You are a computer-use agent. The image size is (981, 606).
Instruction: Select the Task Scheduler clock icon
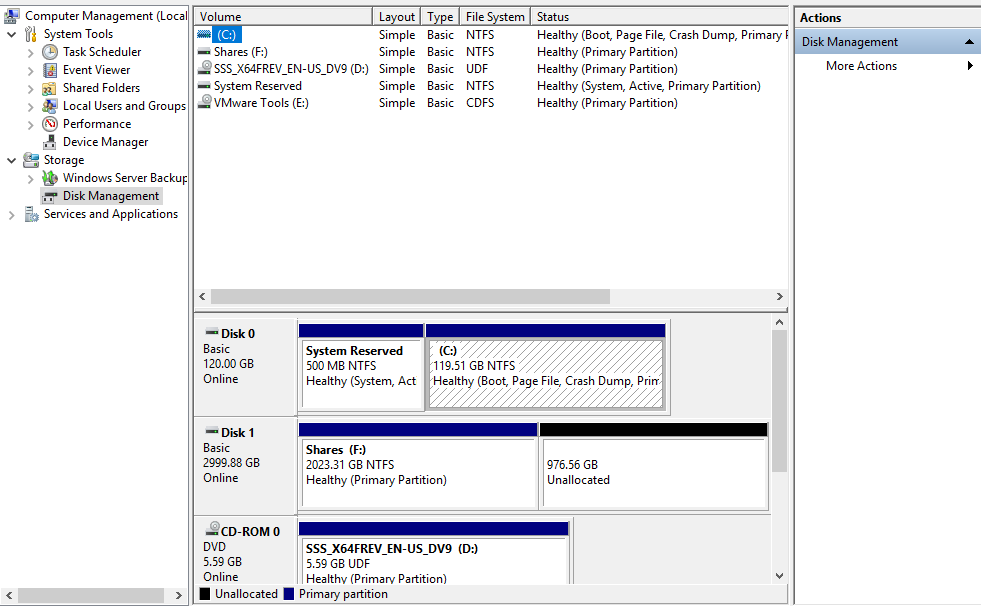(50, 52)
